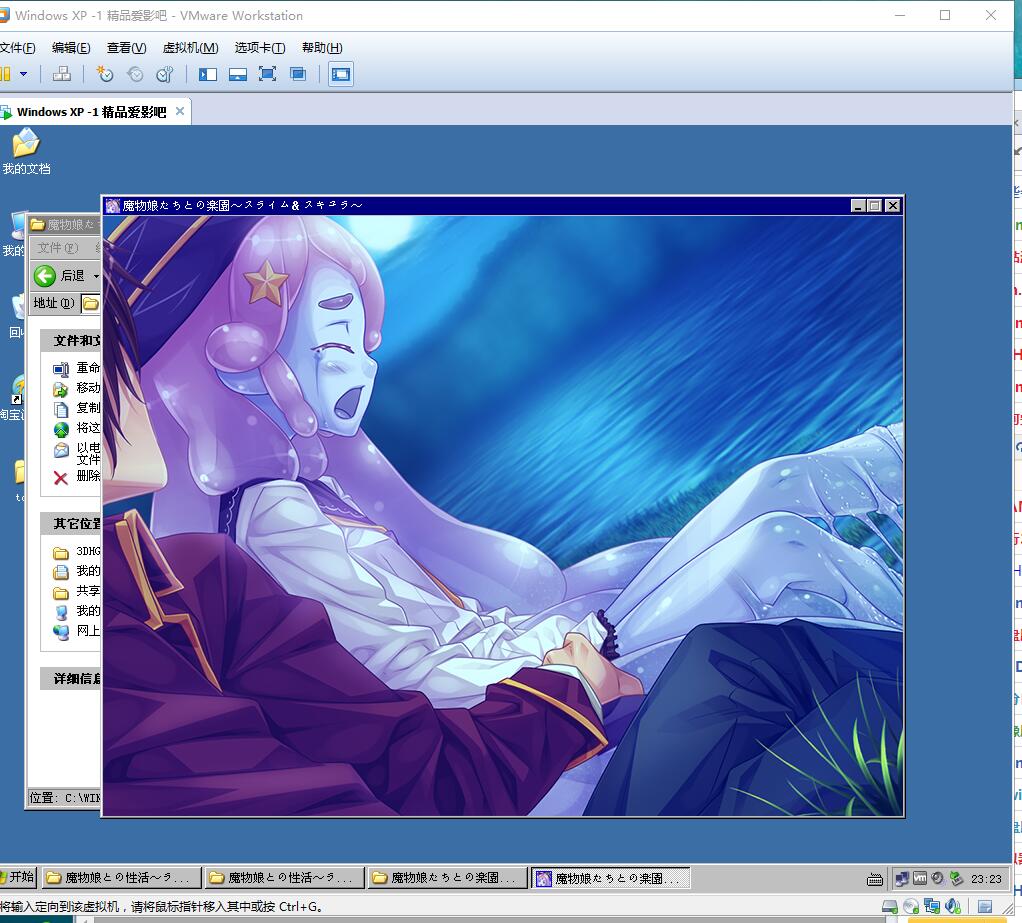Click the send Ctrl+Alt+Del toolbar icon
This screenshot has height=923, width=1022.
[x=61, y=74]
